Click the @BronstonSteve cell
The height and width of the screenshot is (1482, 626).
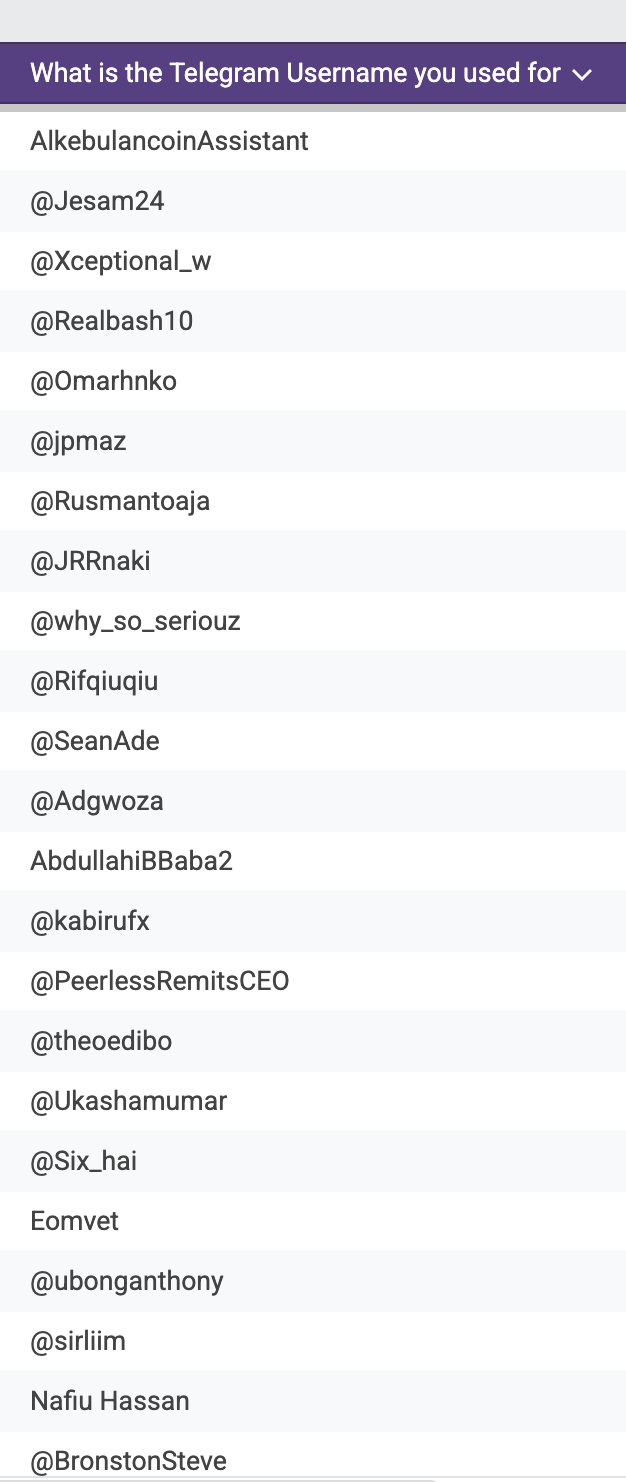tap(313, 1456)
